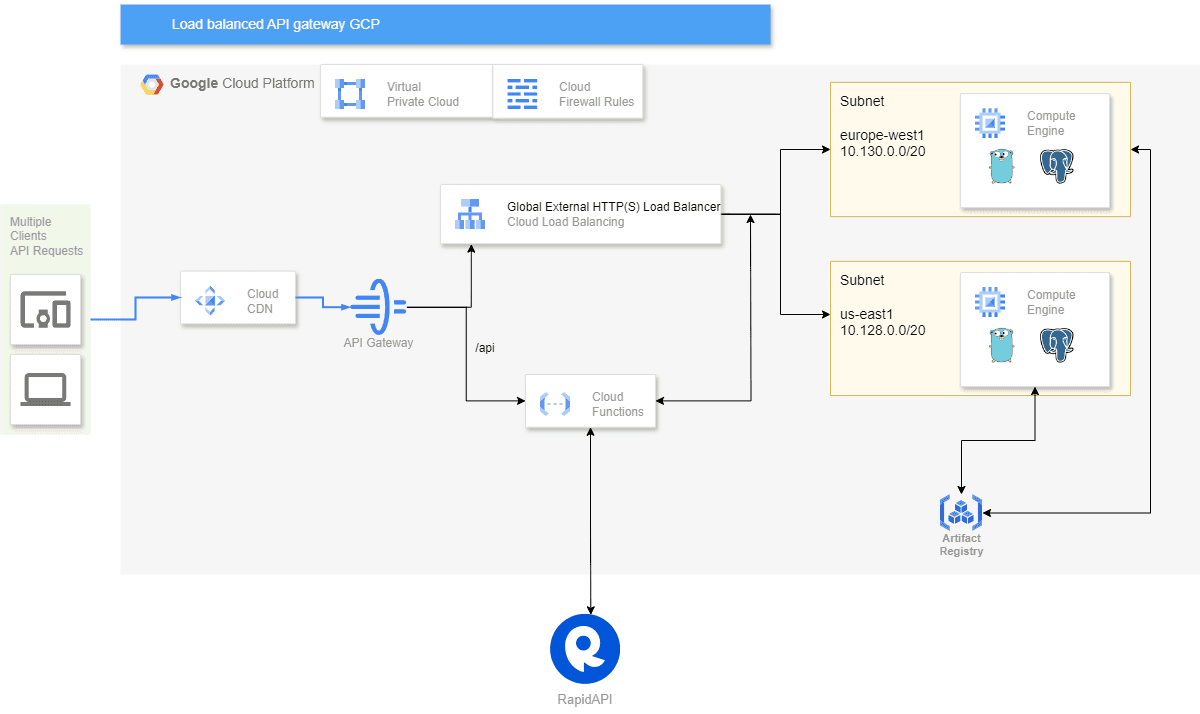Viewport: 1200px width, 714px height.
Task: Select Compute Engine chip icon in europe-west1
Action: 990,123
